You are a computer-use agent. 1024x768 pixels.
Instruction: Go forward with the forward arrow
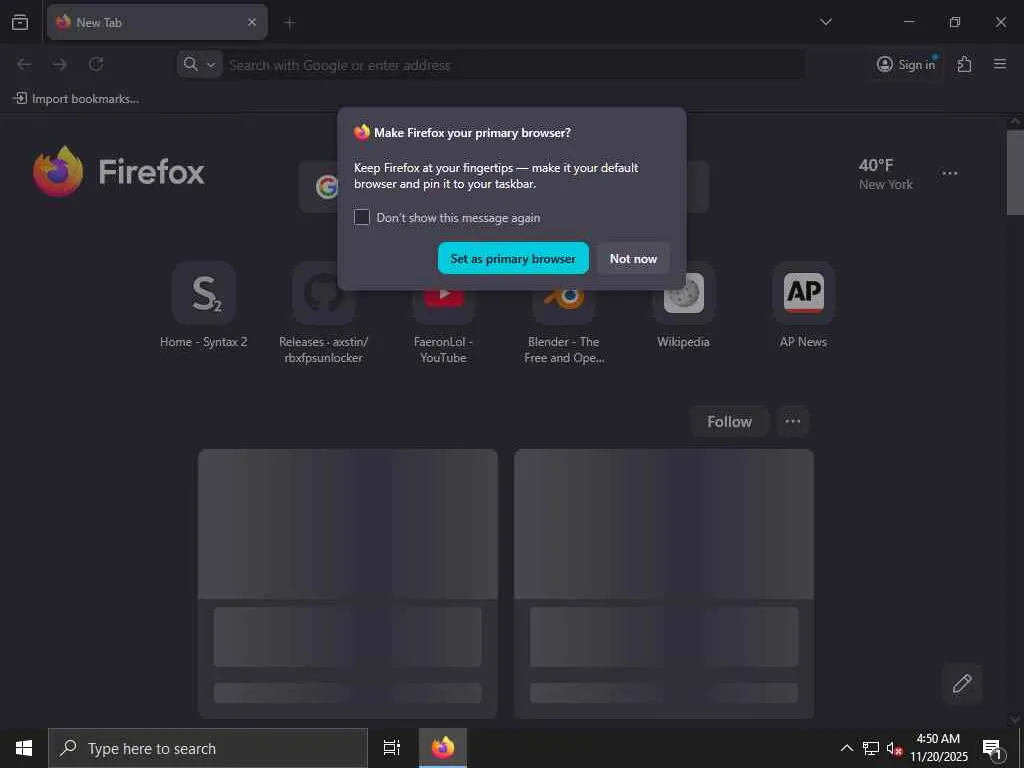[60, 64]
